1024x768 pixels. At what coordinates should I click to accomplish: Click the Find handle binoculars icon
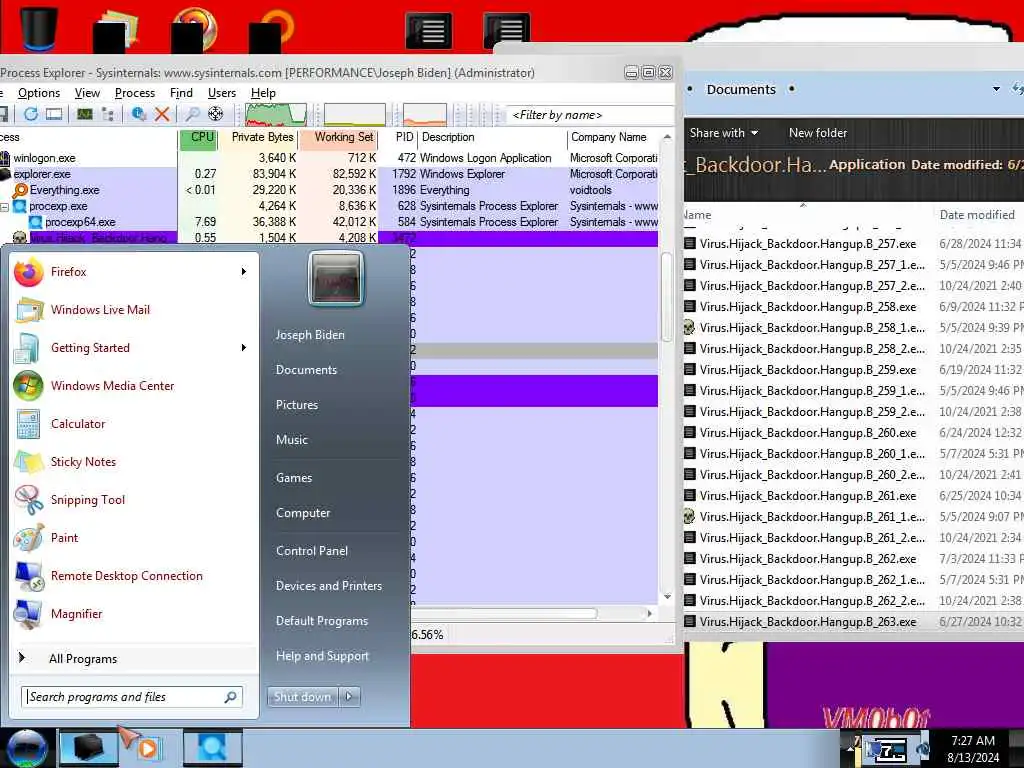click(x=192, y=114)
